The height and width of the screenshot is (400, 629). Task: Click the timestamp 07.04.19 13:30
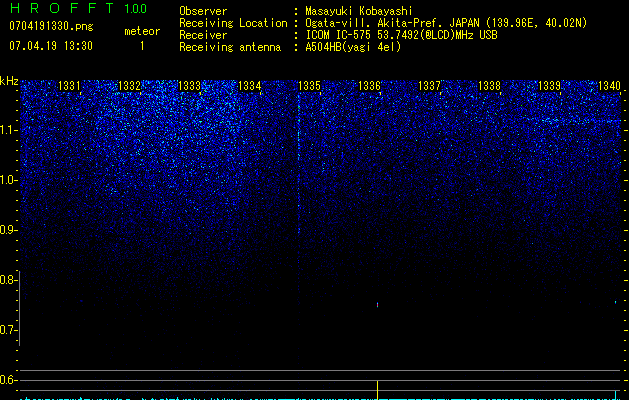click(51, 46)
